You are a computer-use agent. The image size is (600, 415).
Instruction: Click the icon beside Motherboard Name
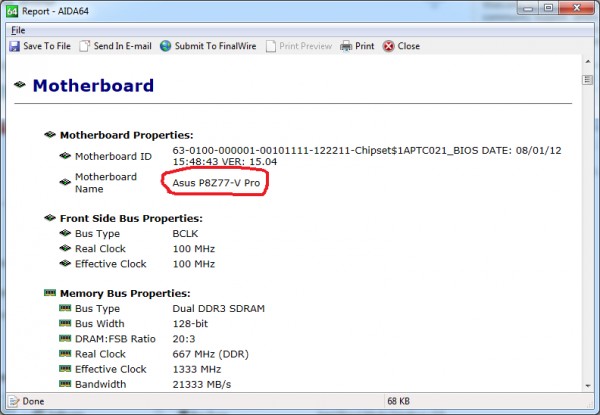tap(65, 182)
